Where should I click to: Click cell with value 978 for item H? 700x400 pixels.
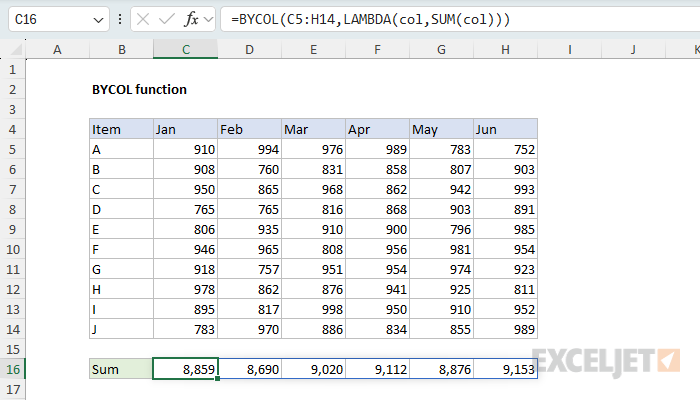click(186, 290)
